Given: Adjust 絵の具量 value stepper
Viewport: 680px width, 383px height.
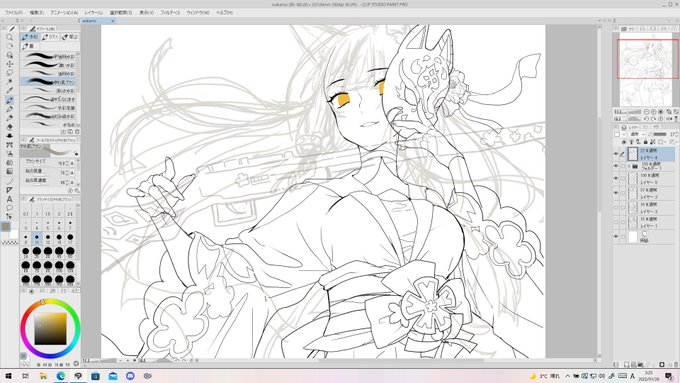Looking at the screenshot, I should (67, 173).
